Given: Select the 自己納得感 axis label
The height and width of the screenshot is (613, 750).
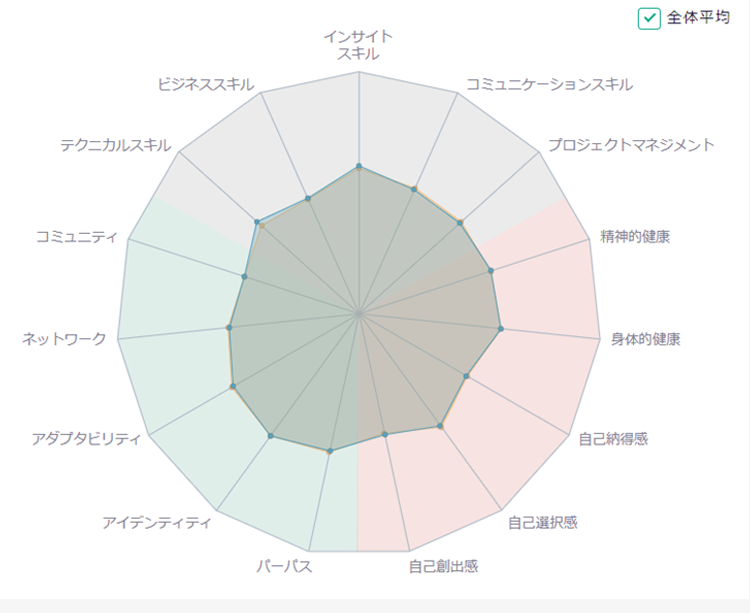Looking at the screenshot, I should point(613,438).
